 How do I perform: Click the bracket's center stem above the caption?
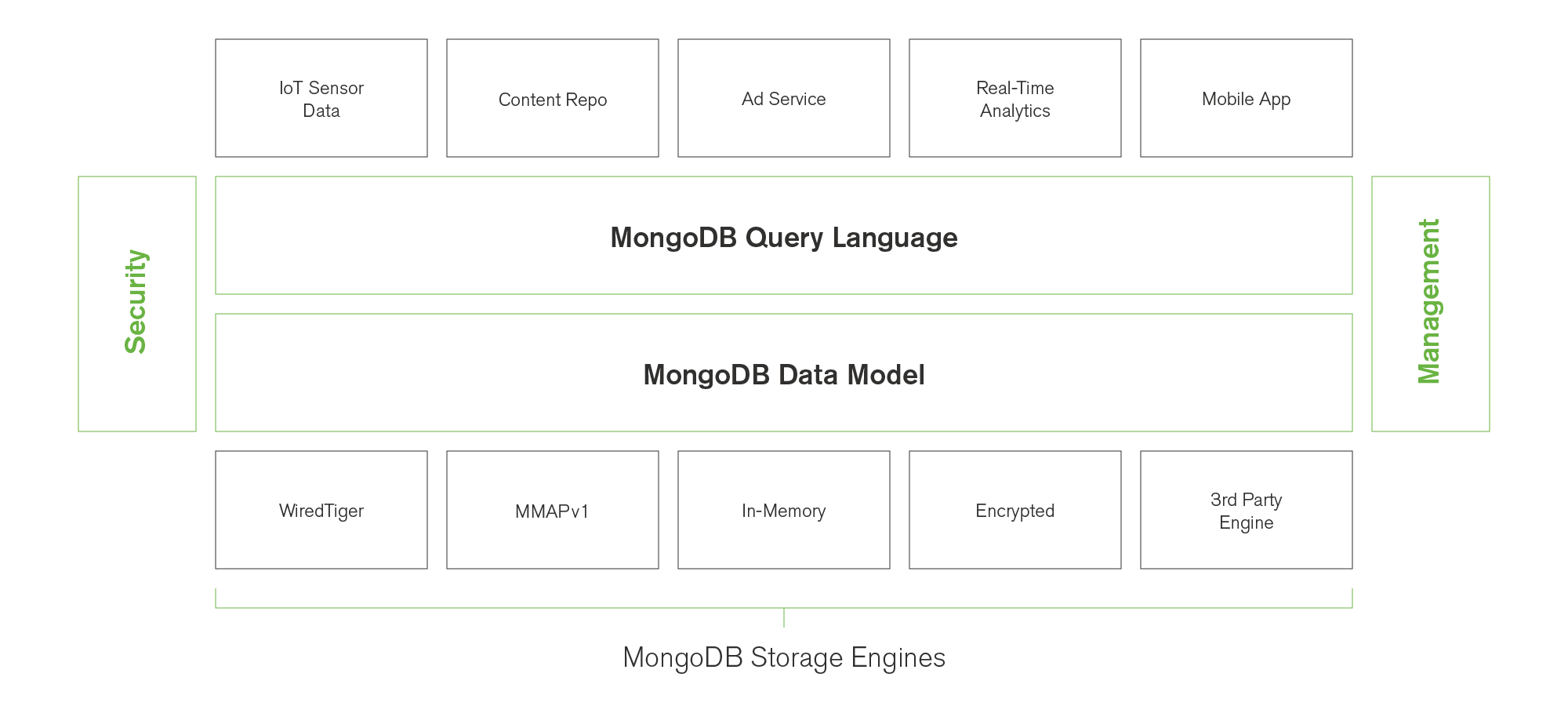[784, 617]
